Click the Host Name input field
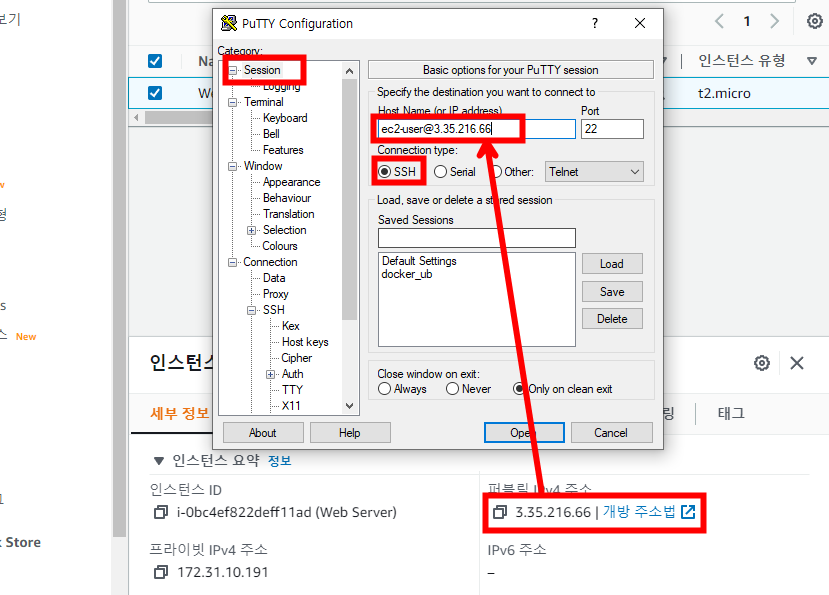Image resolution: width=829 pixels, height=595 pixels. point(476,129)
